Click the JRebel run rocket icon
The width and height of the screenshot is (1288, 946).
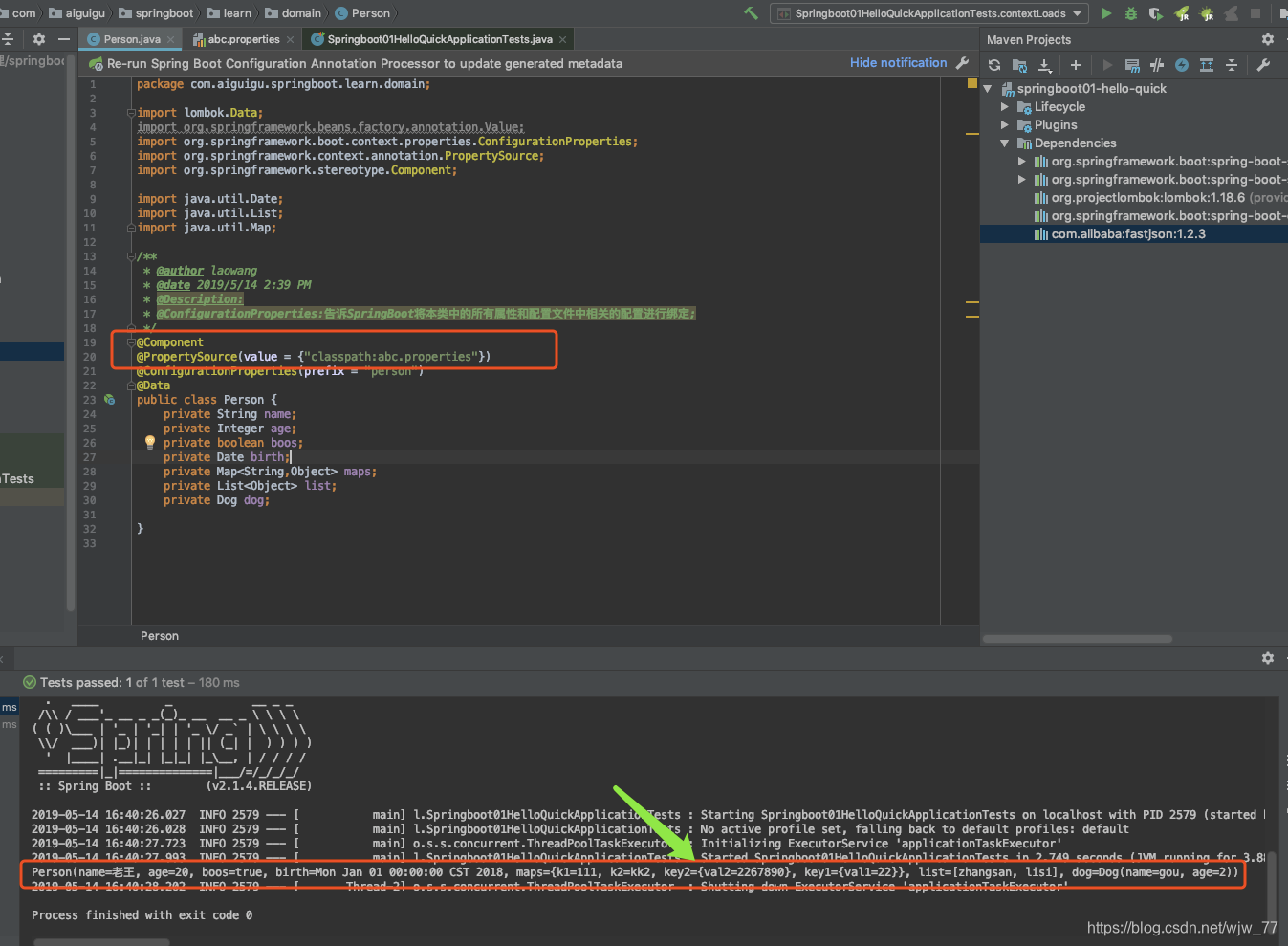tap(1182, 13)
